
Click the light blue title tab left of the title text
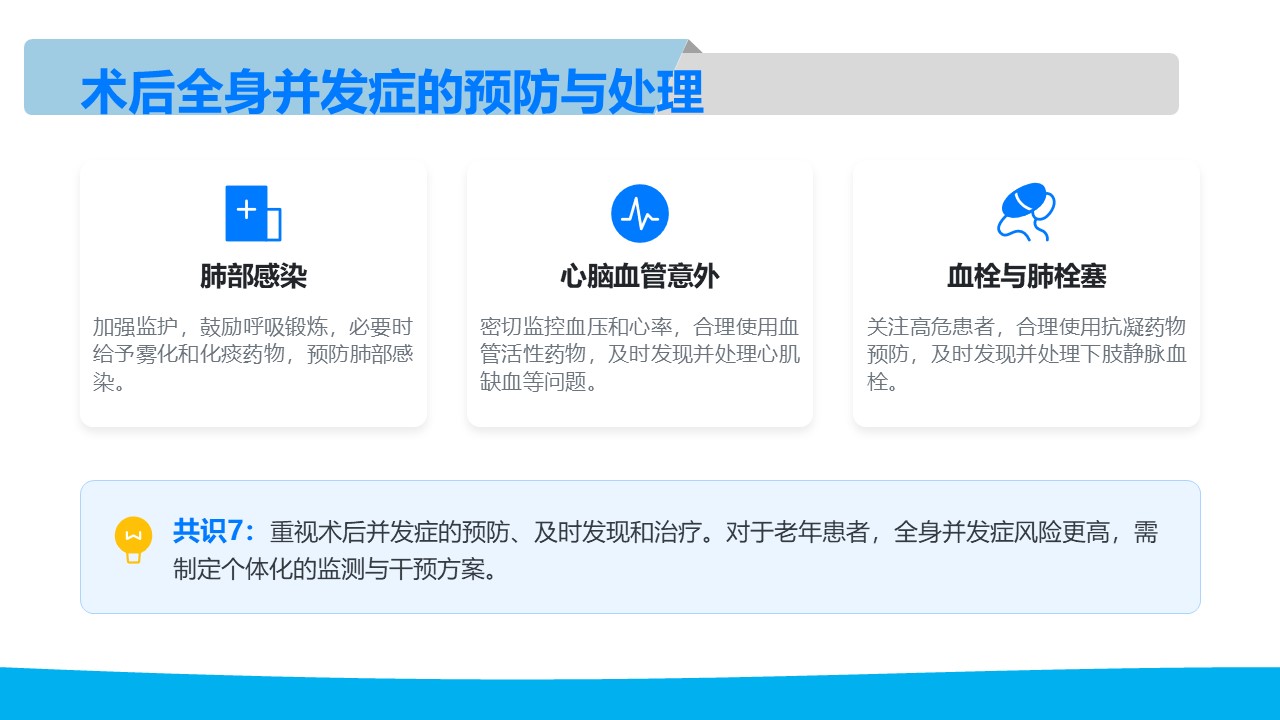50,77
